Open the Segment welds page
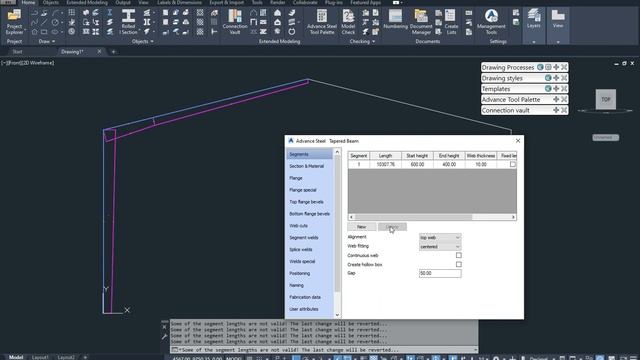 (304, 237)
